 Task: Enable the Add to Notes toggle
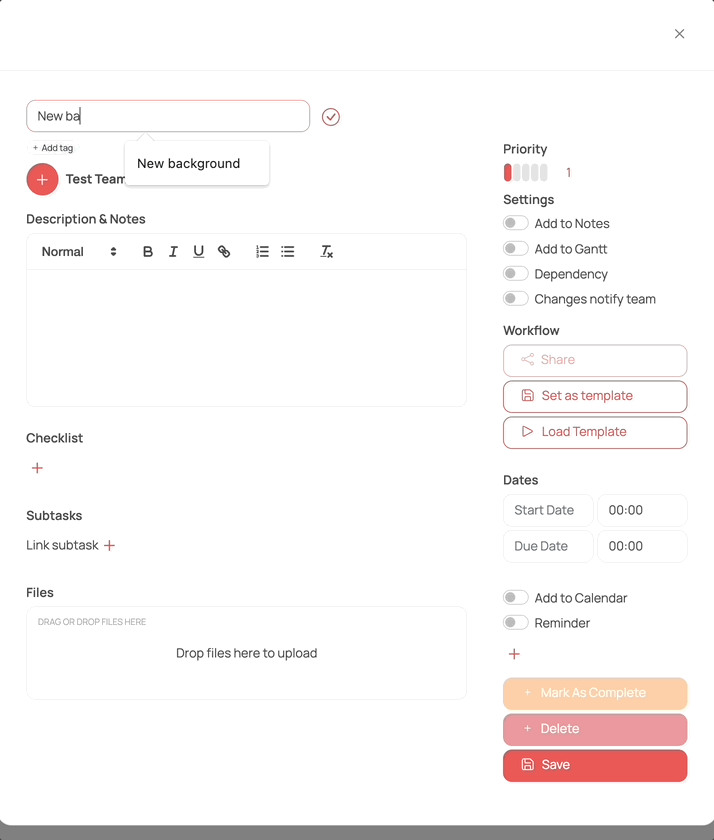515,223
